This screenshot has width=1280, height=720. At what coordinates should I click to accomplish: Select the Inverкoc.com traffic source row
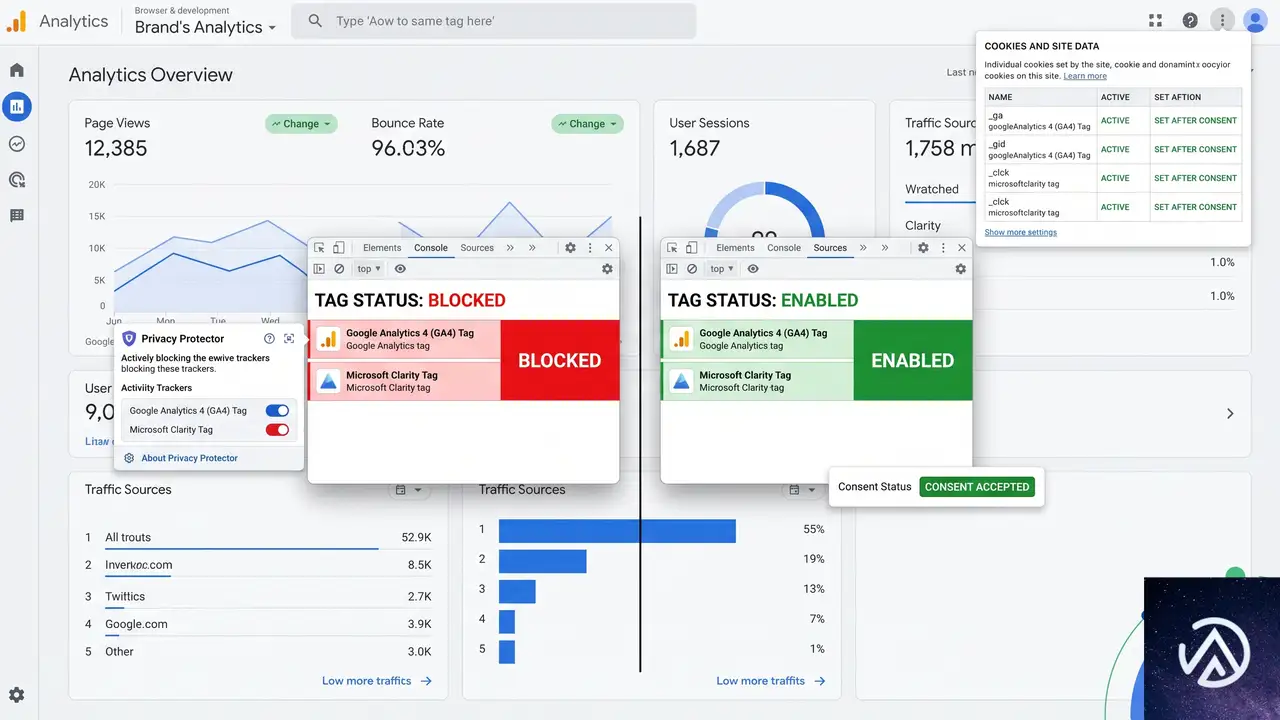point(258,565)
